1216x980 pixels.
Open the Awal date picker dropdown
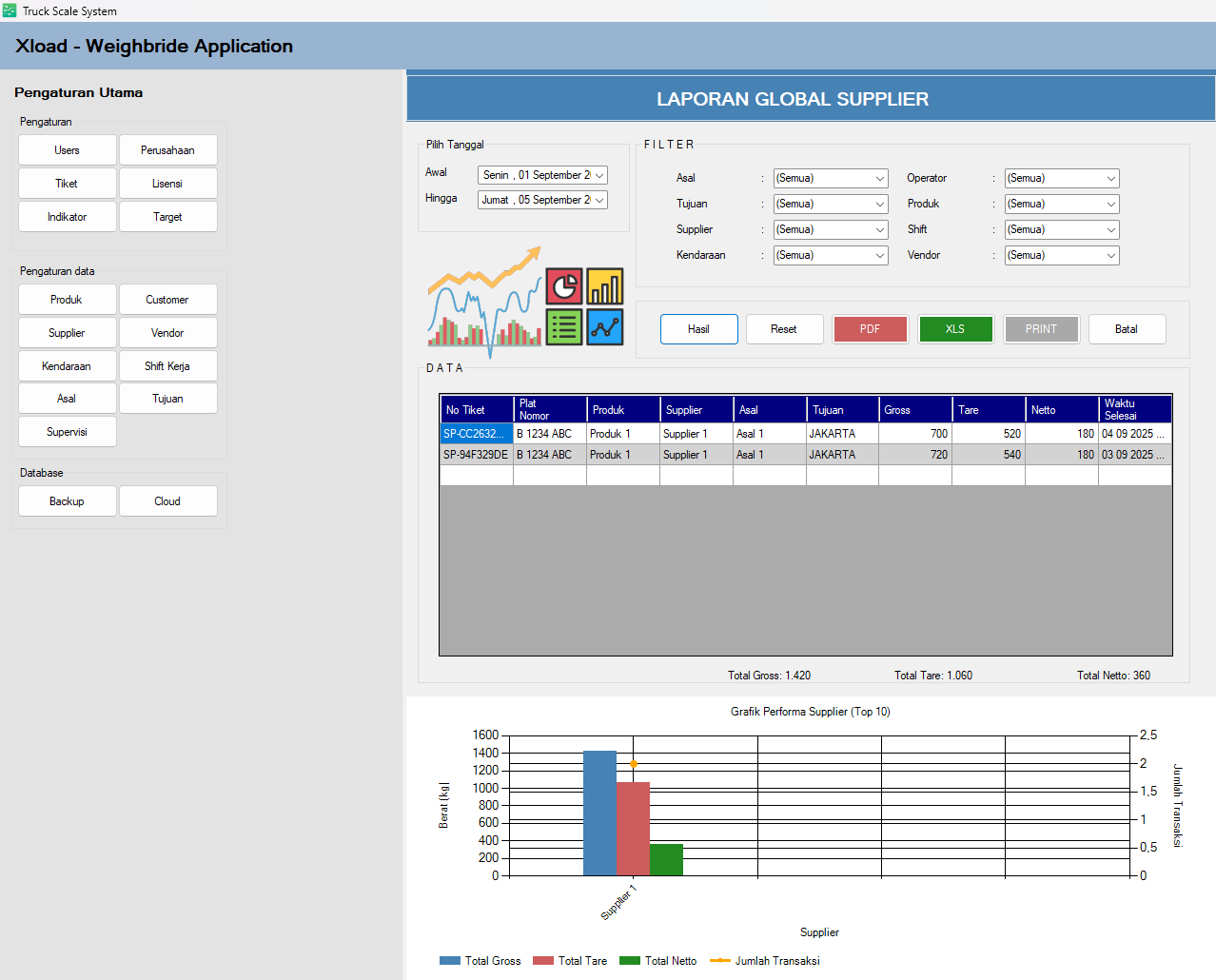point(599,175)
